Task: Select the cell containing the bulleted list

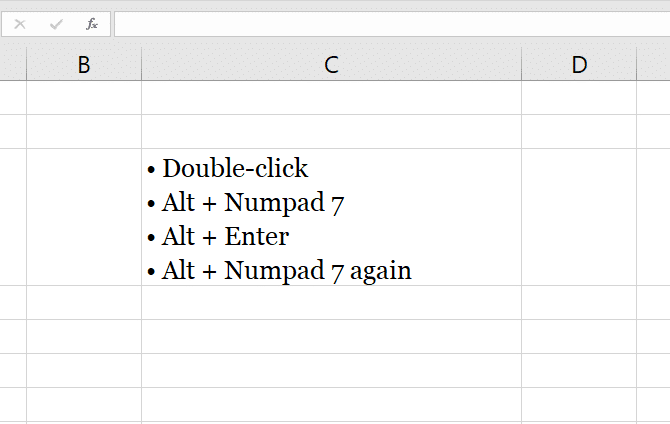Action: coord(331,217)
